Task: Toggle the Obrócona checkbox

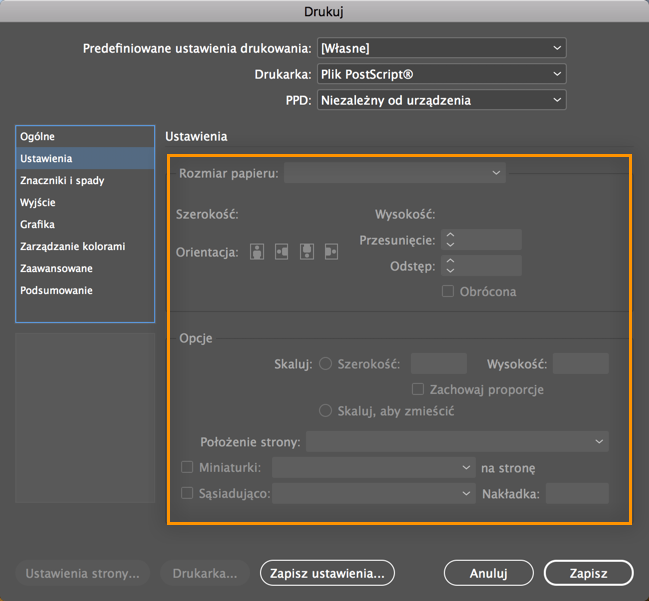Action: tap(449, 291)
